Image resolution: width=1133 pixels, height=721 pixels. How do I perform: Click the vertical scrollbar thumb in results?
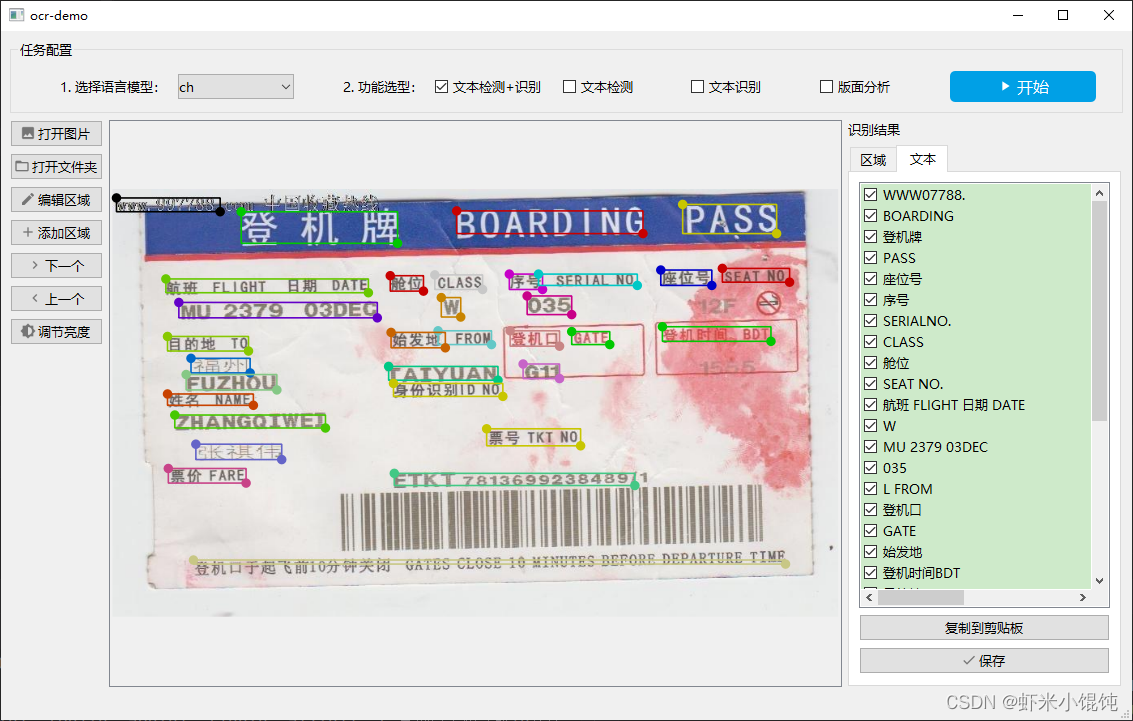click(1099, 311)
